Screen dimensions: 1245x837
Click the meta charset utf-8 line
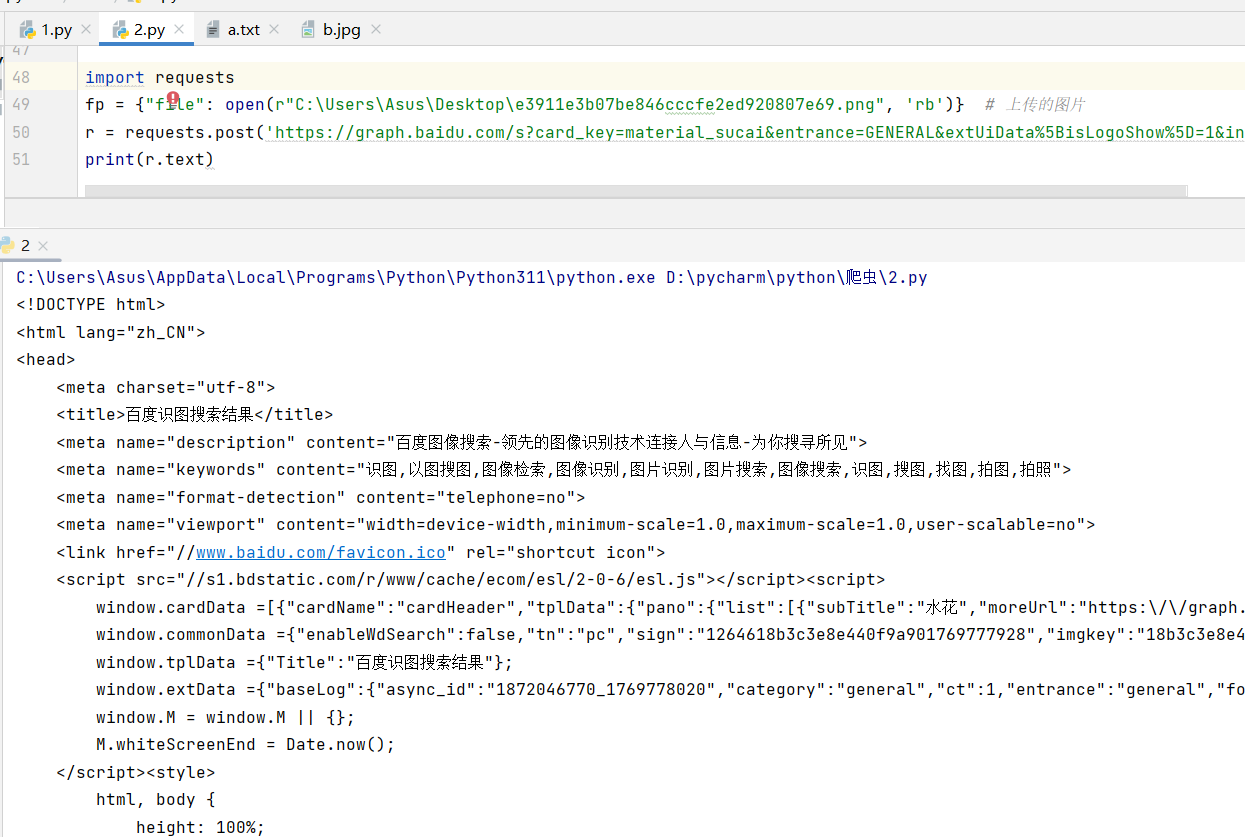[x=166, y=387]
